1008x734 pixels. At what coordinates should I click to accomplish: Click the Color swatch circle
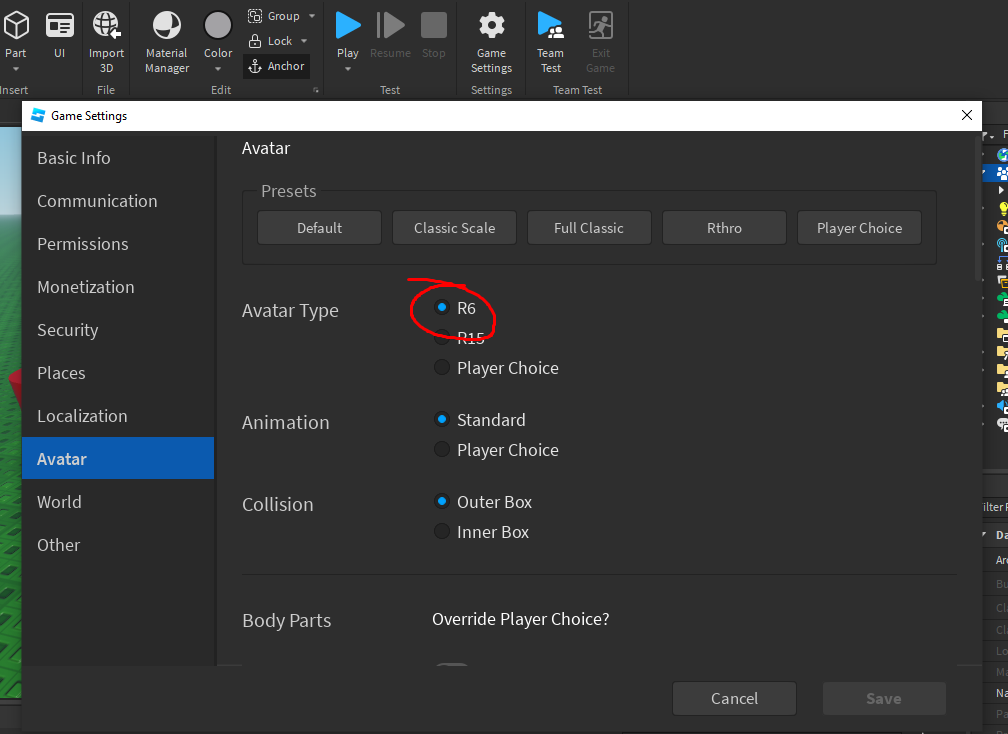click(218, 25)
